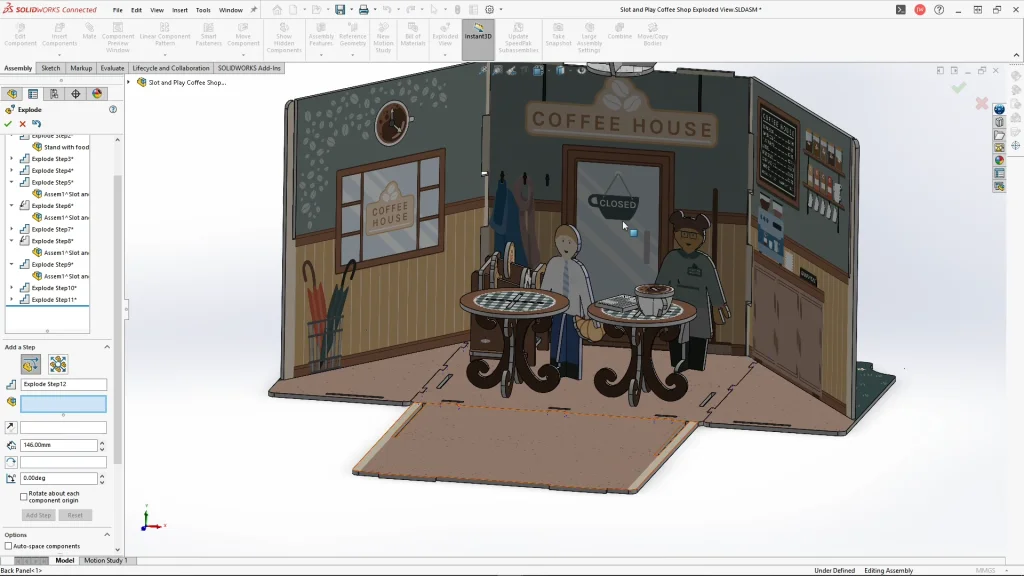The image size is (1024, 576).
Task: Select the Regular step explode type icon
Action: point(30,365)
